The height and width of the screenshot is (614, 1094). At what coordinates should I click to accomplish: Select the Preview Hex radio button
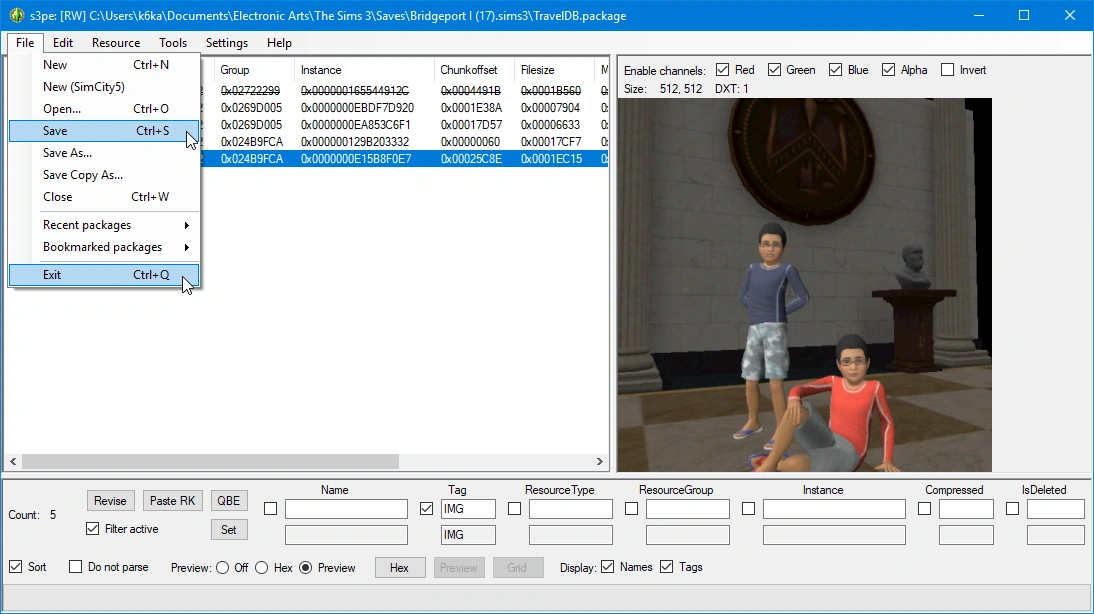click(262, 568)
